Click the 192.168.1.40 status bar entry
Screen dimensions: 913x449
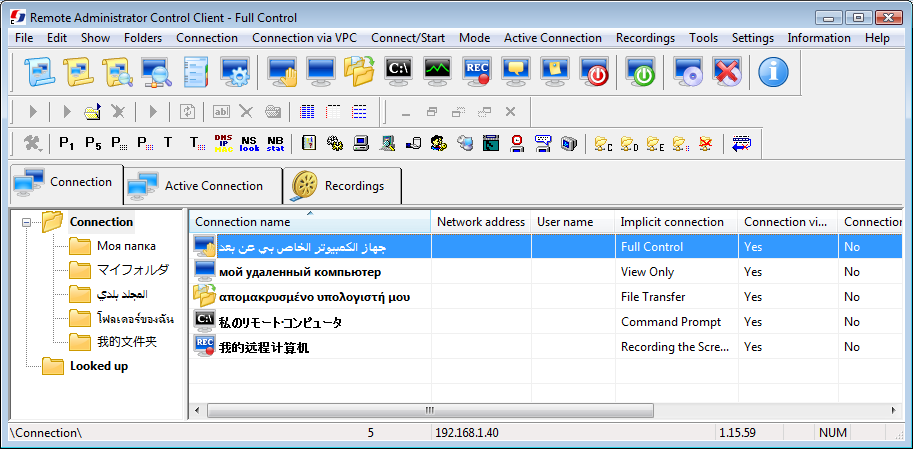click(x=467, y=433)
